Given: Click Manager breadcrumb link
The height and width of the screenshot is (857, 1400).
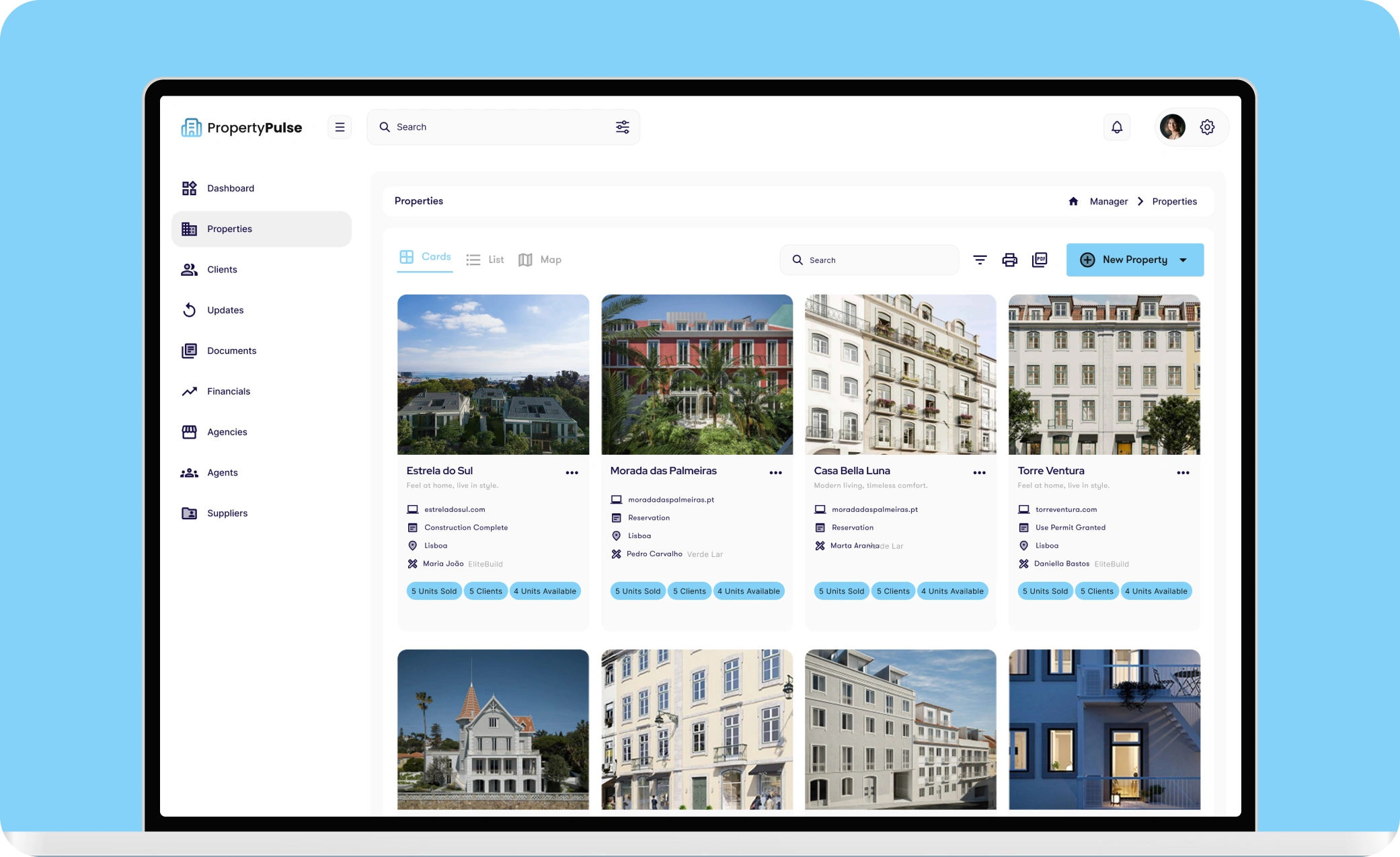Looking at the screenshot, I should coord(1109,202).
